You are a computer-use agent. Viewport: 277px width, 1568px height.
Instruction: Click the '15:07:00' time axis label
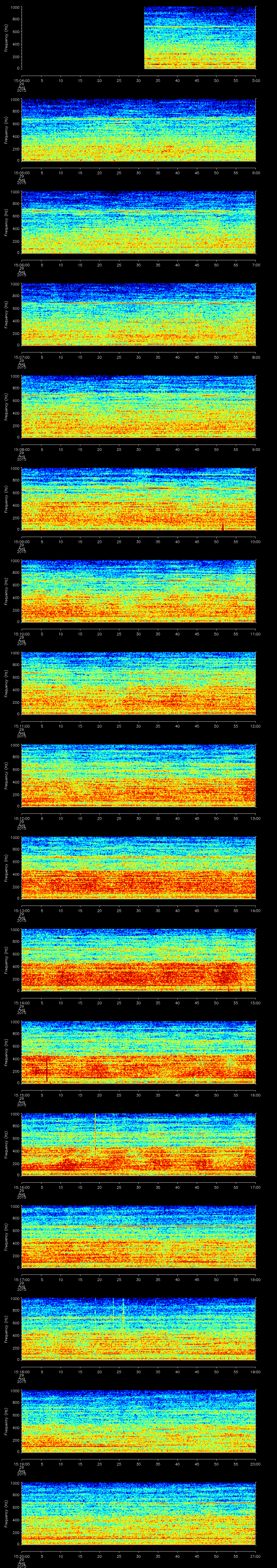pyautogui.click(x=21, y=357)
